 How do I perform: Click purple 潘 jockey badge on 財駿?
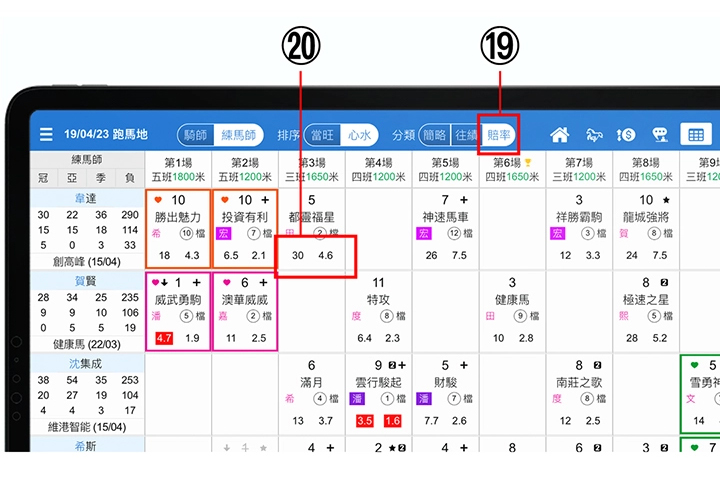point(424,398)
